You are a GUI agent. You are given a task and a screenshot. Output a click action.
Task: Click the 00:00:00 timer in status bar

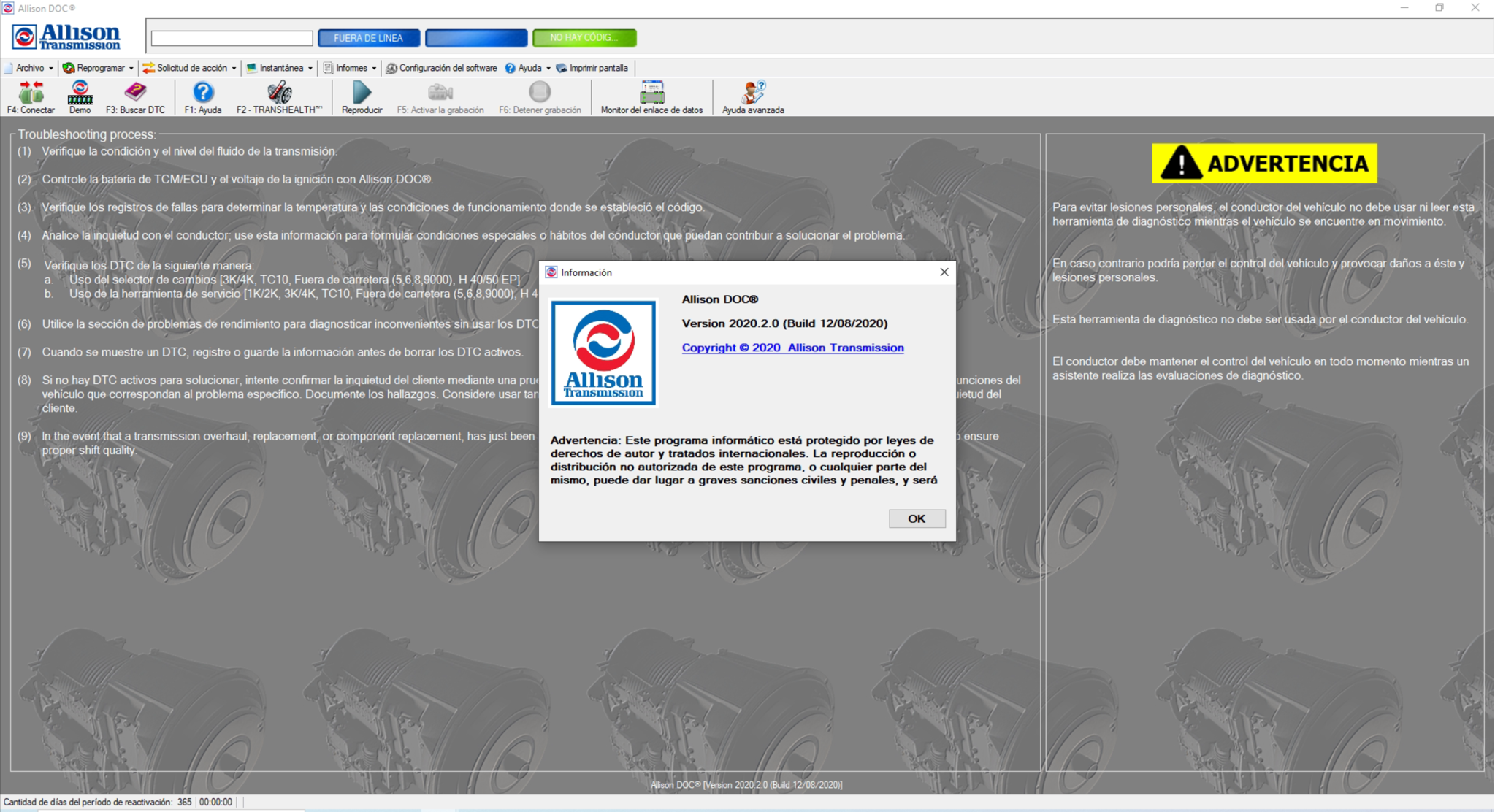click(x=215, y=802)
